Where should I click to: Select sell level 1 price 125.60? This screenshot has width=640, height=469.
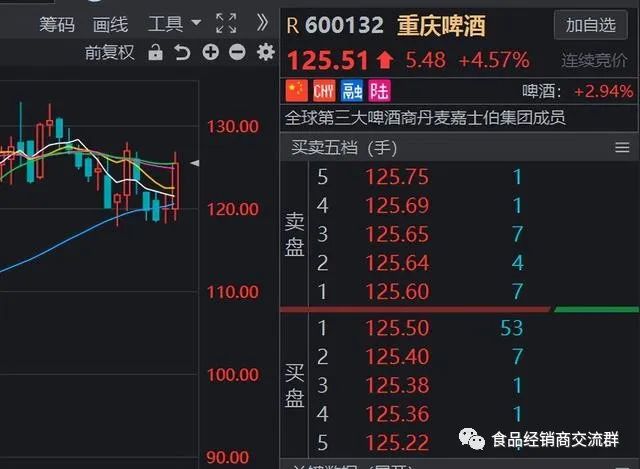pyautogui.click(x=397, y=291)
